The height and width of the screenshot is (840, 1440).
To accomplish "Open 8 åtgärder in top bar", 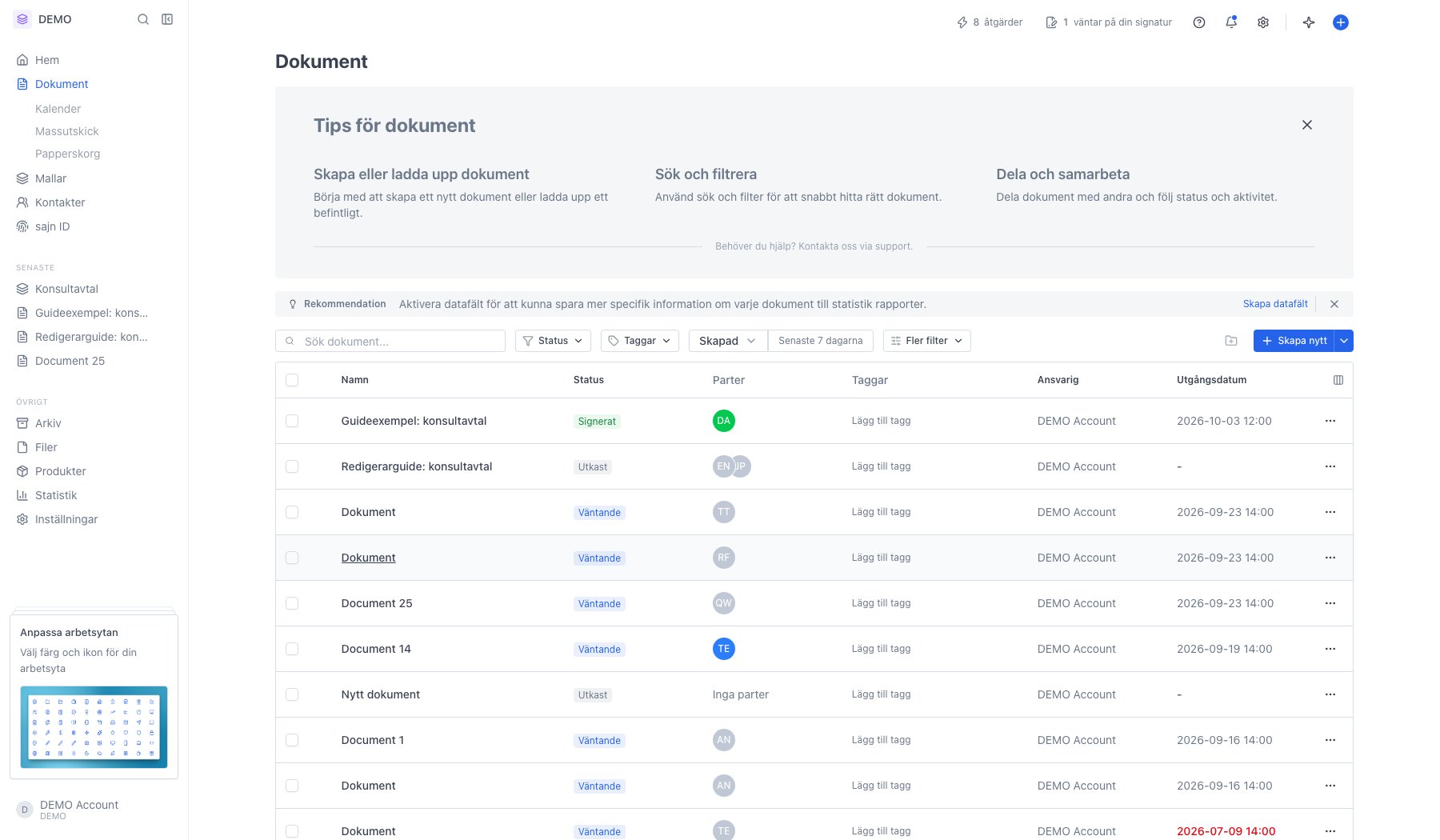I will 990,22.
